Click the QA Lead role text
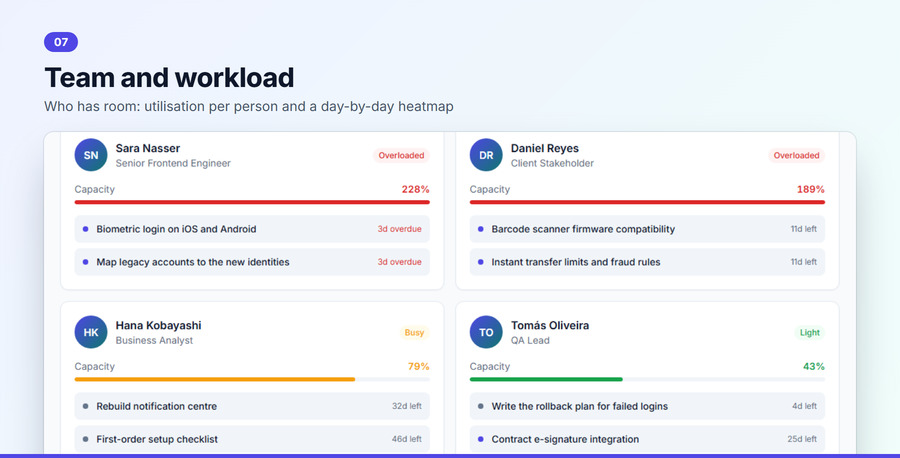Image resolution: width=900 pixels, height=458 pixels. pos(530,341)
